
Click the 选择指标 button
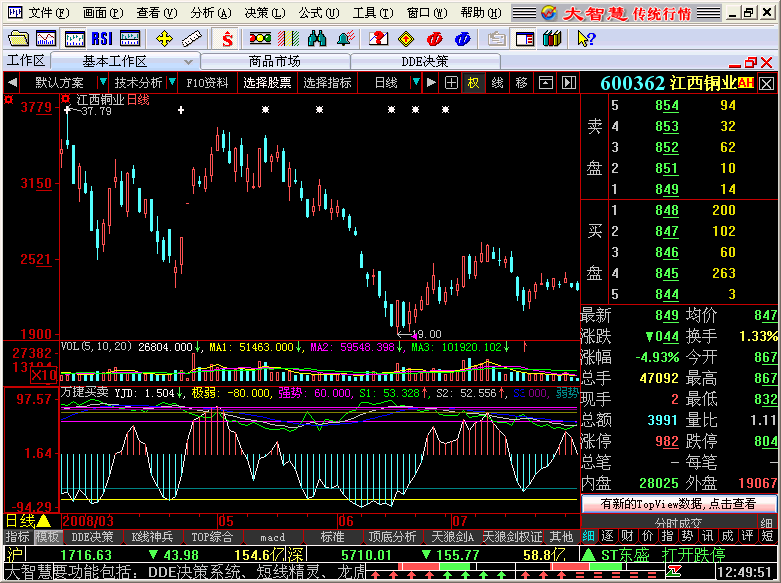(x=327, y=83)
